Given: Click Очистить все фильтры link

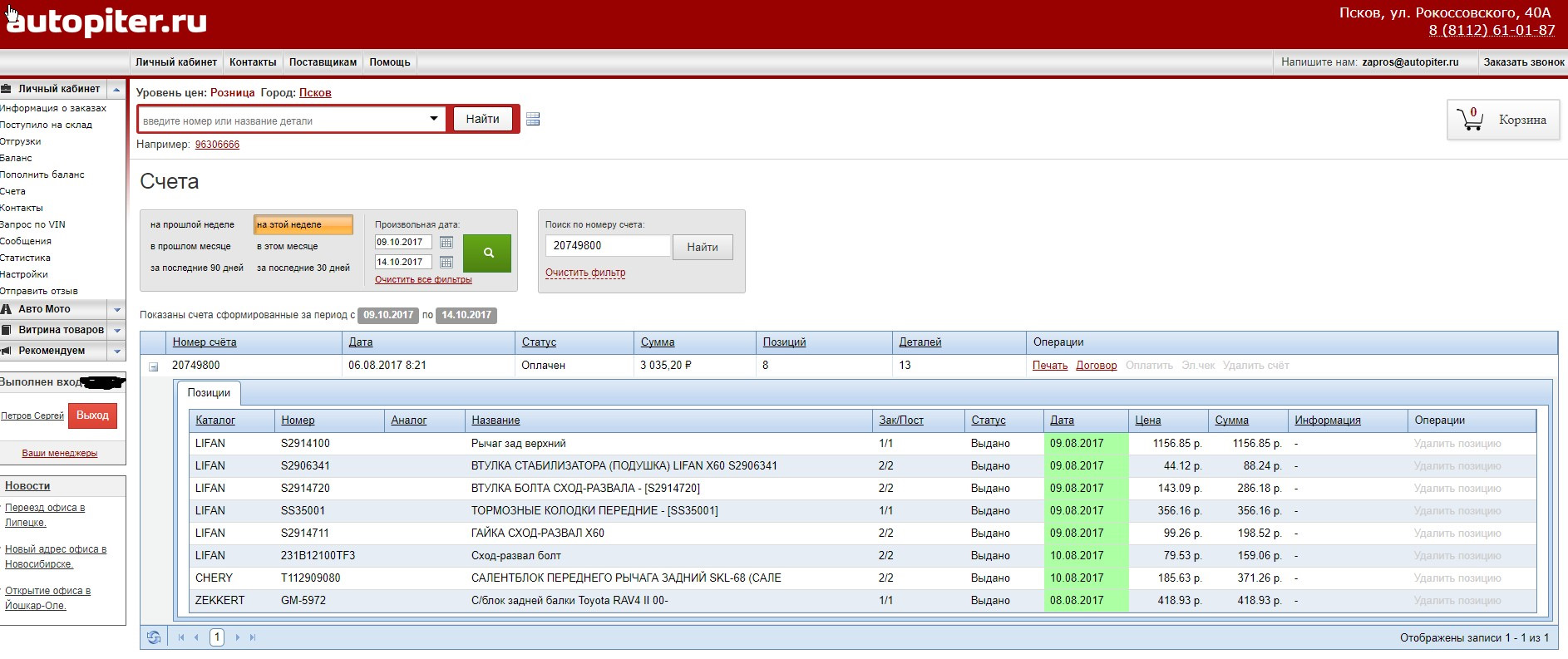Looking at the screenshot, I should coord(423,280).
